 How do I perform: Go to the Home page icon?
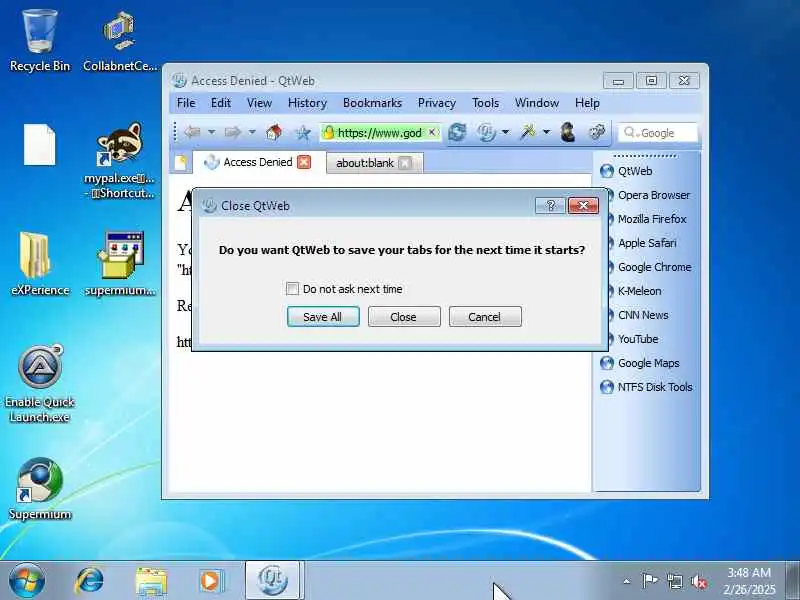(274, 133)
